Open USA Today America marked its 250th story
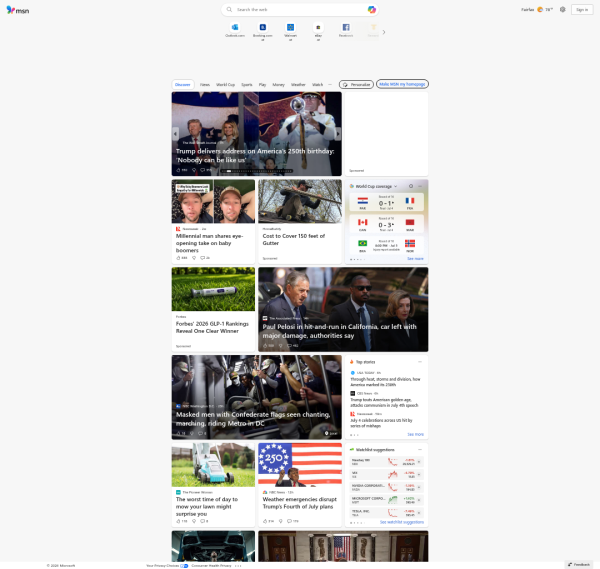The width and height of the screenshot is (600, 569). click(385, 382)
